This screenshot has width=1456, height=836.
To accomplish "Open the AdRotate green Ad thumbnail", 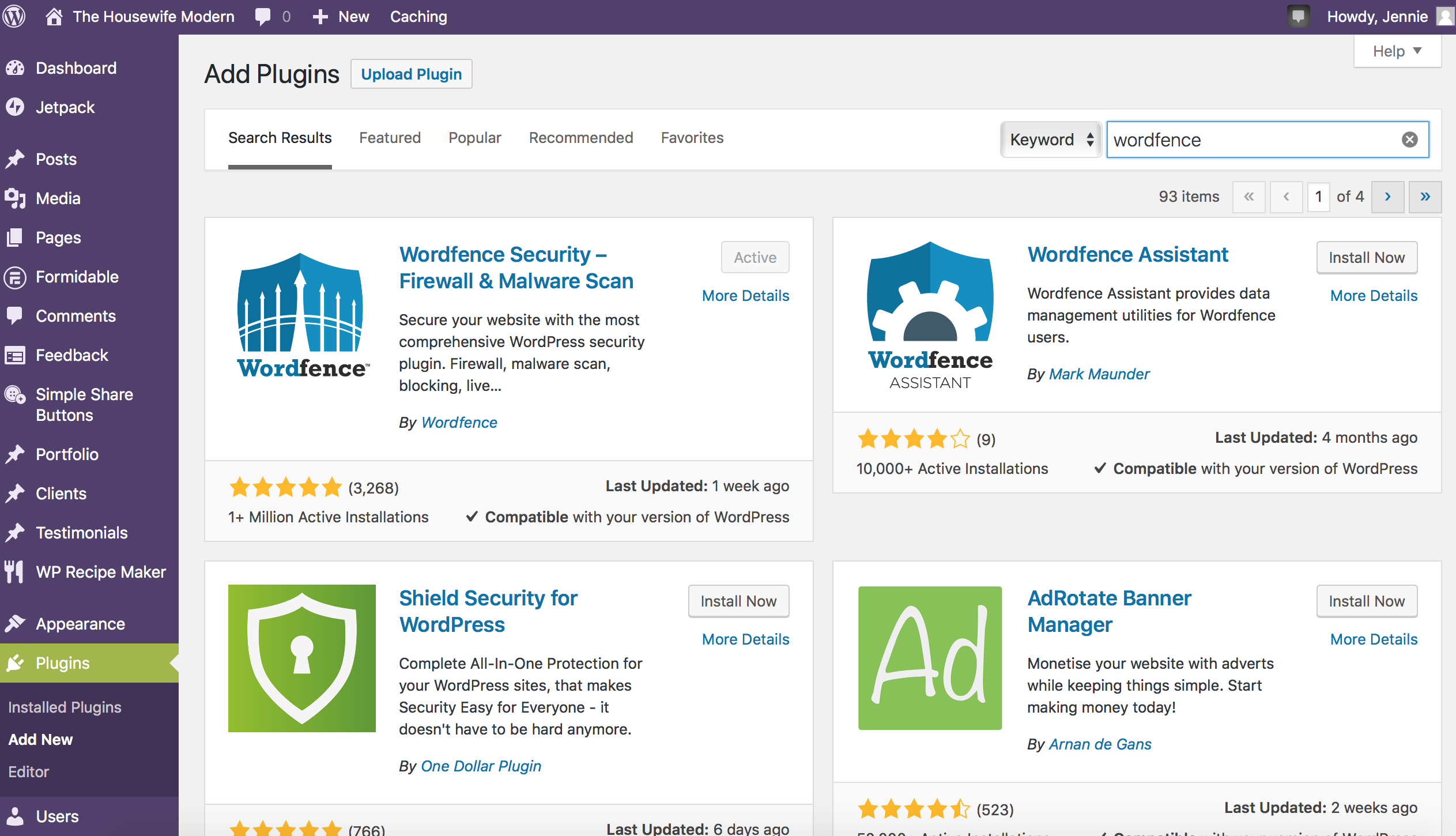I will pyautogui.click(x=930, y=658).
